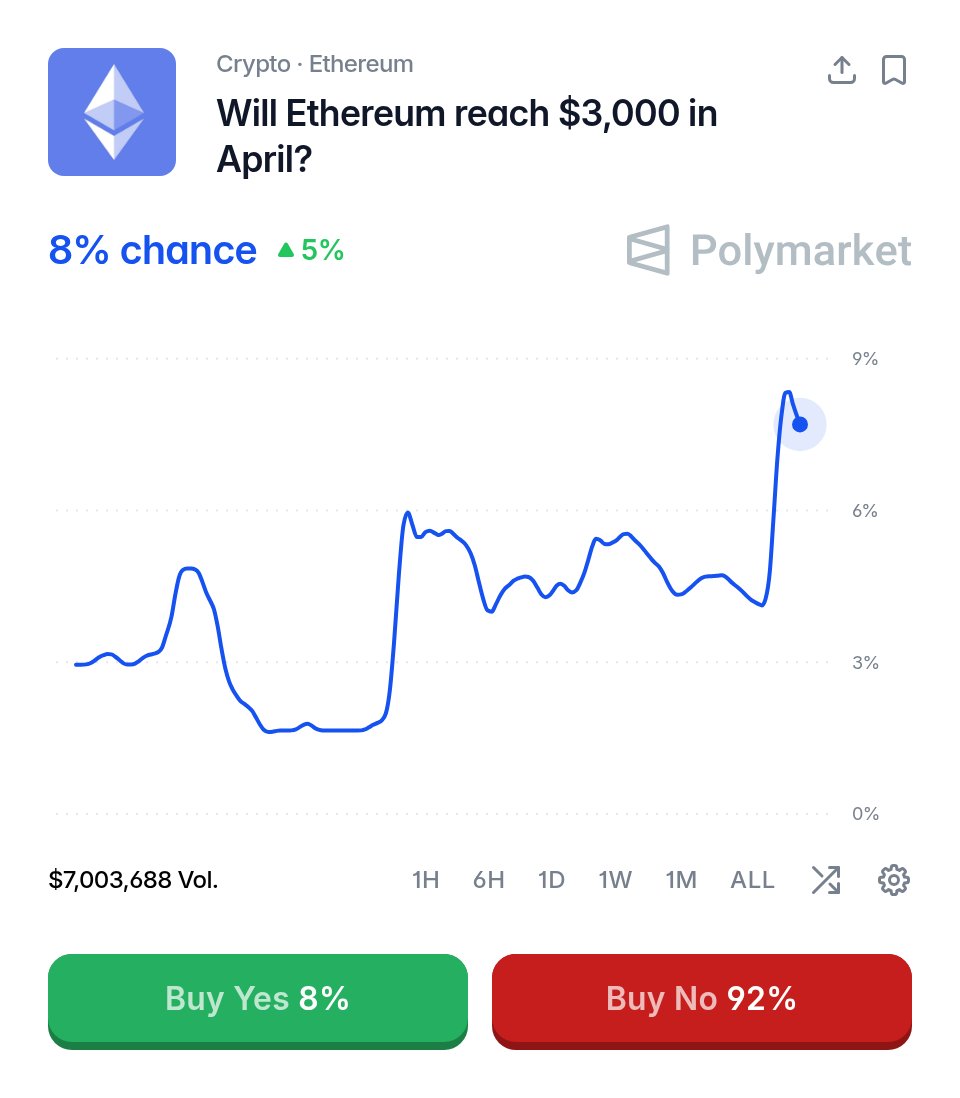
Task: Click the Polymarket logo
Action: (x=769, y=250)
